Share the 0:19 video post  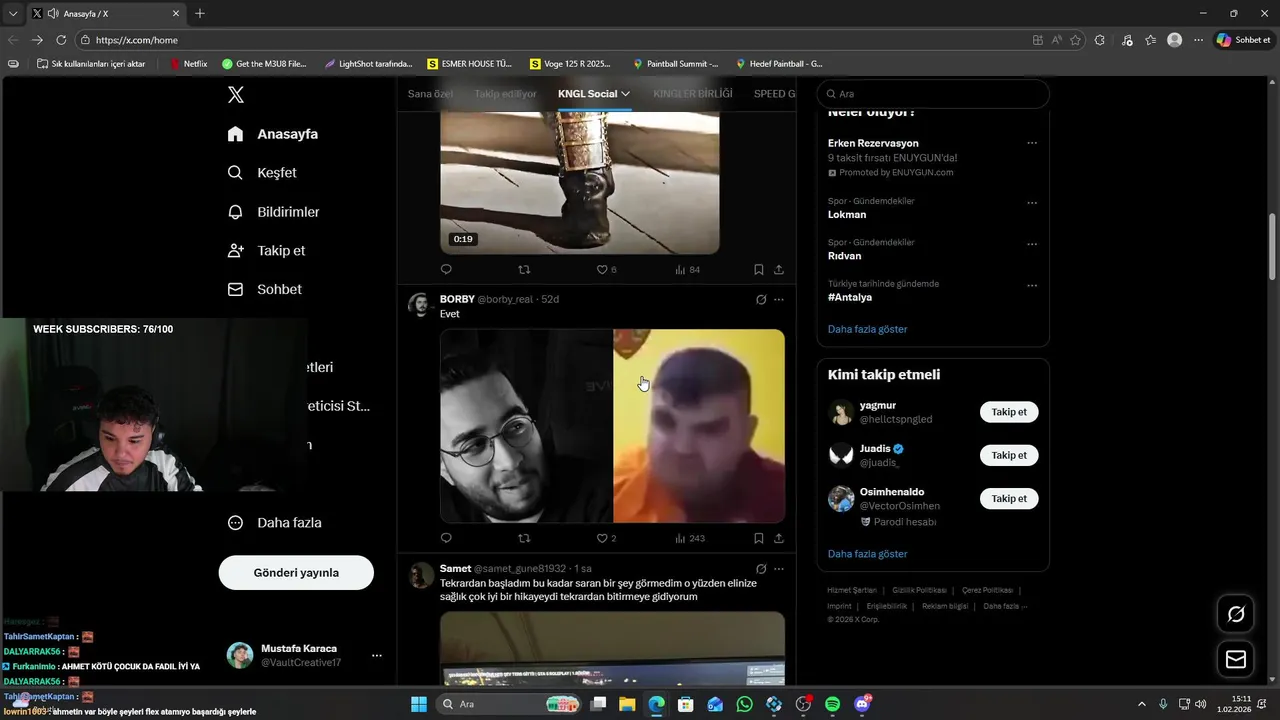[779, 270]
